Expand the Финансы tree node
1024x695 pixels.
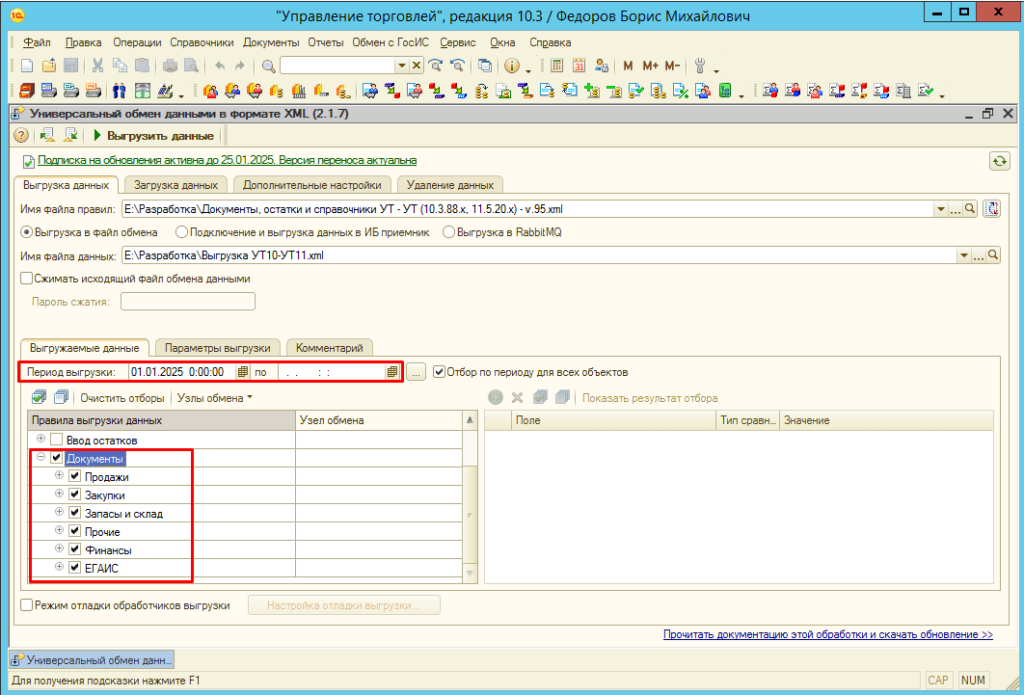(59, 548)
